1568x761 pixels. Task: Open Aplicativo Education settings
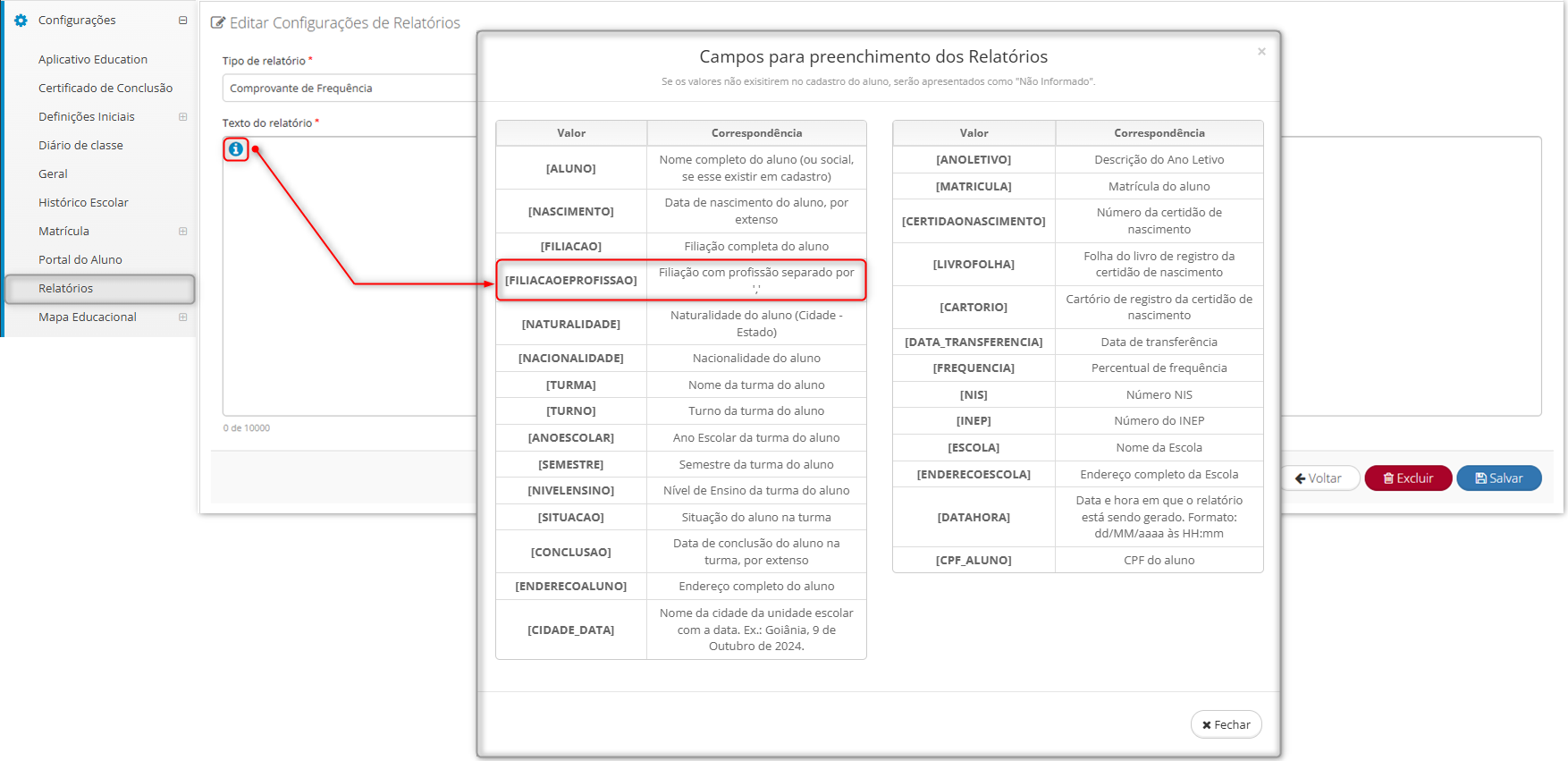click(93, 59)
